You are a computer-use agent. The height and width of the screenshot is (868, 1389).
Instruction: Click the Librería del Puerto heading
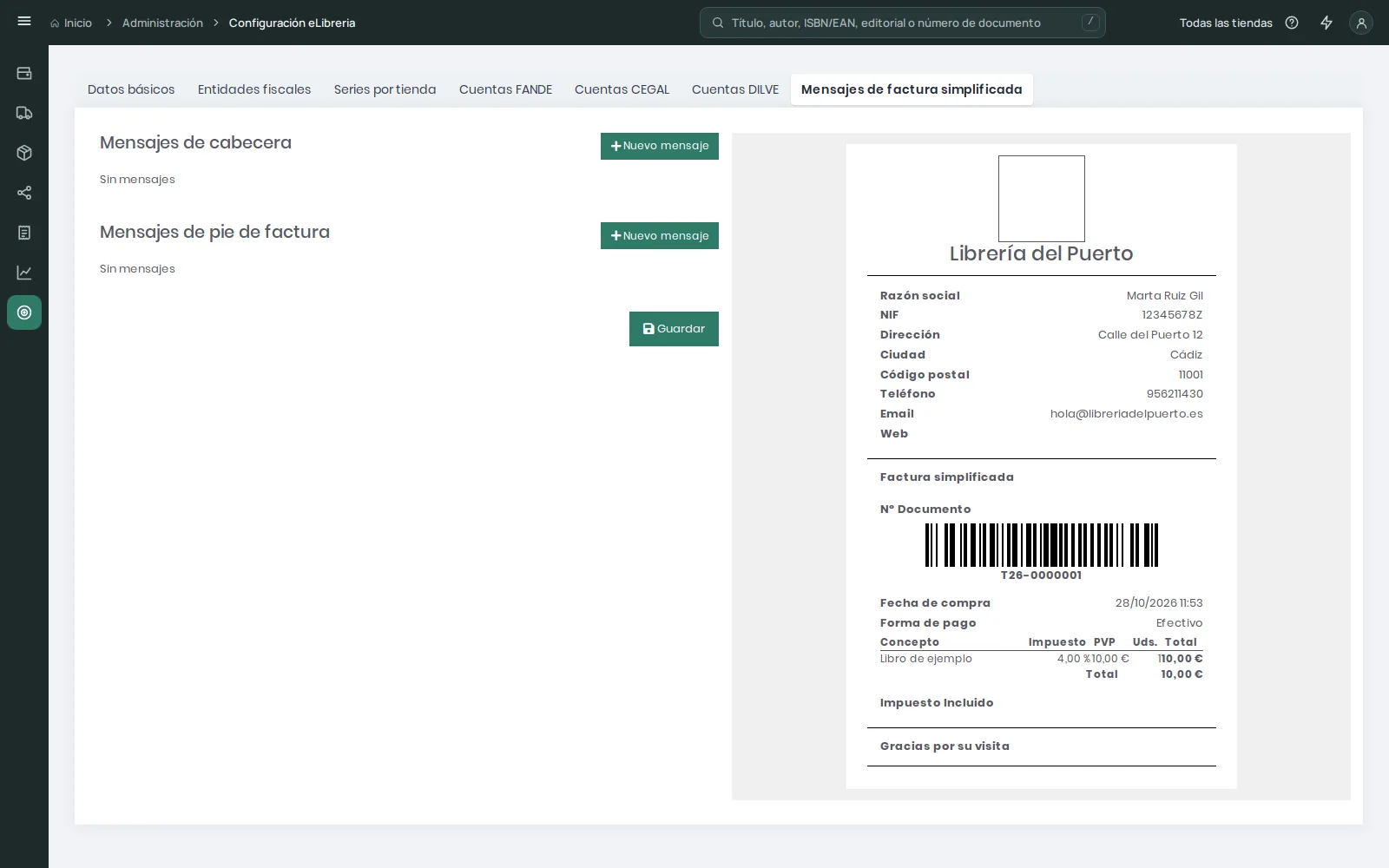(1042, 253)
